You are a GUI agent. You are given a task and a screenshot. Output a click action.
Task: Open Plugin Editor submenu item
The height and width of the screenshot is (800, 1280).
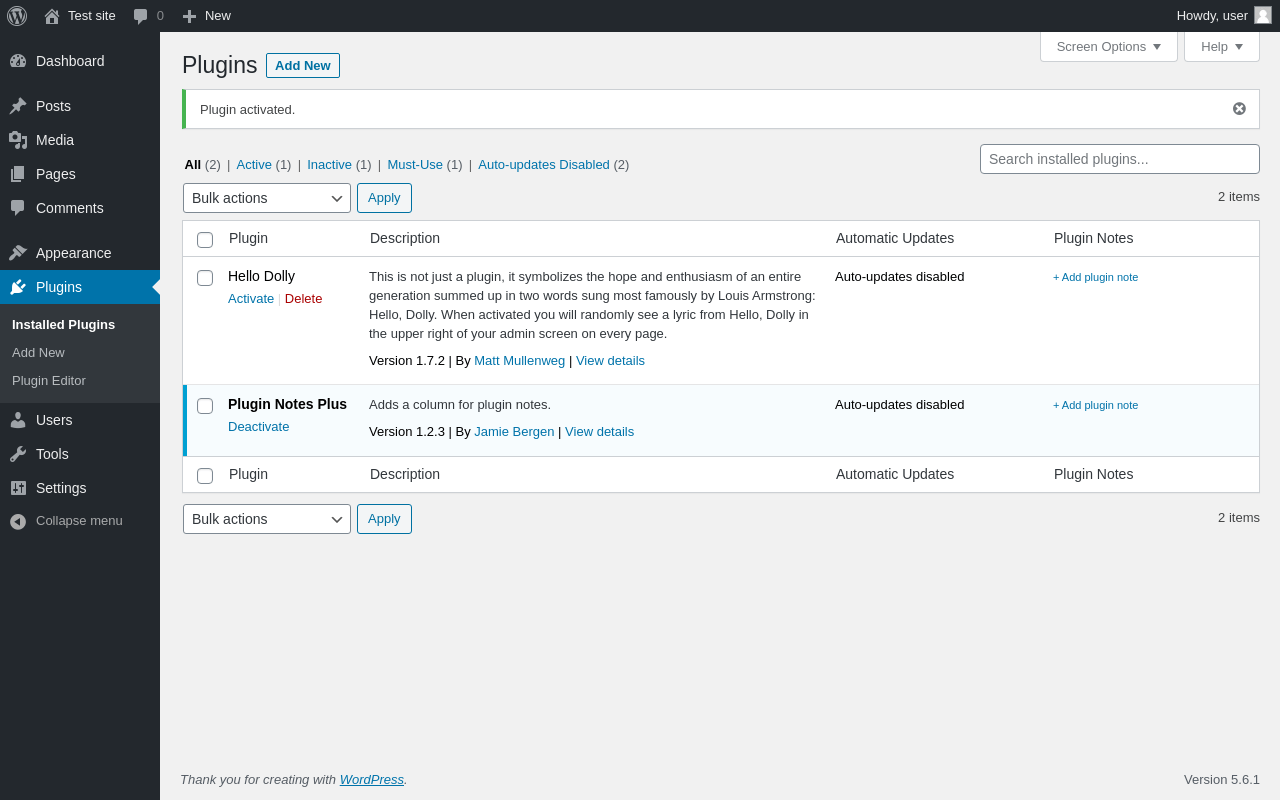(x=49, y=381)
